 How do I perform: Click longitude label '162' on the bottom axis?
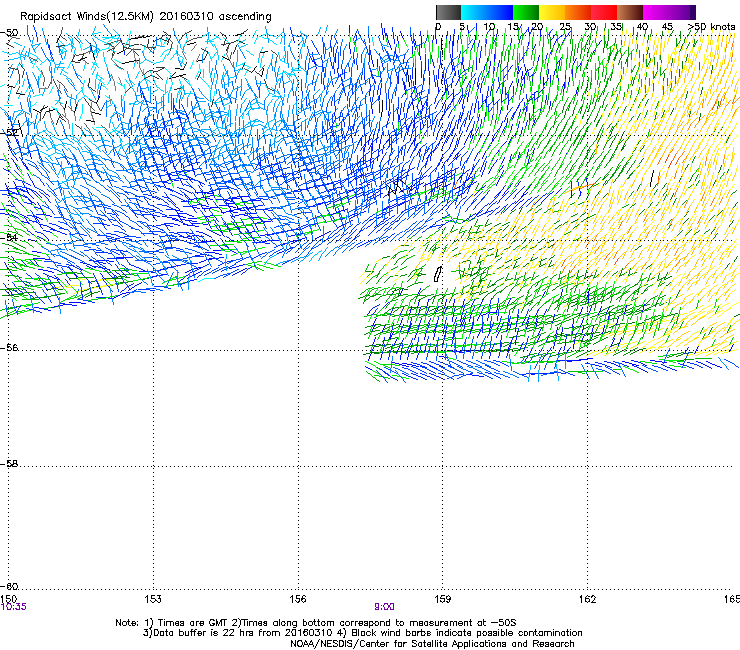[x=588, y=599]
